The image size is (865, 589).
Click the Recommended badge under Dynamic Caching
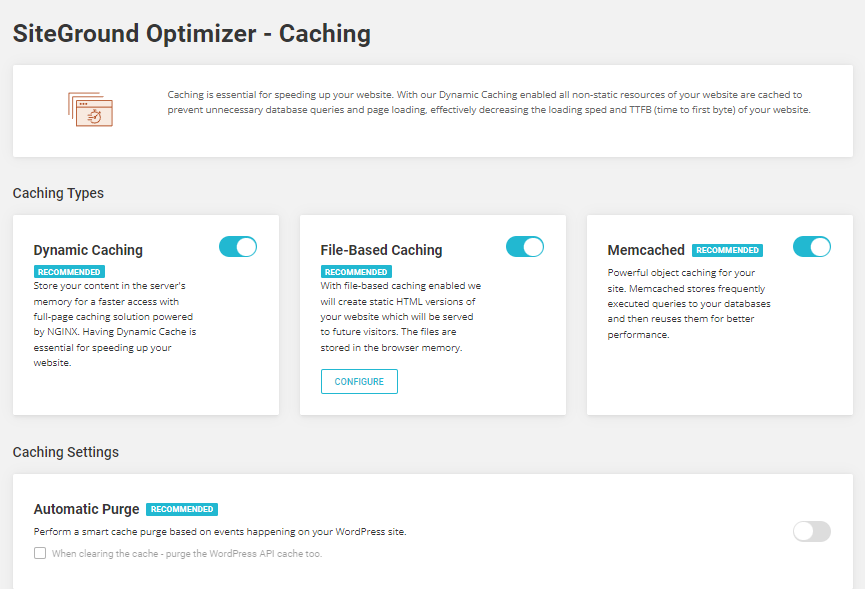coord(69,271)
